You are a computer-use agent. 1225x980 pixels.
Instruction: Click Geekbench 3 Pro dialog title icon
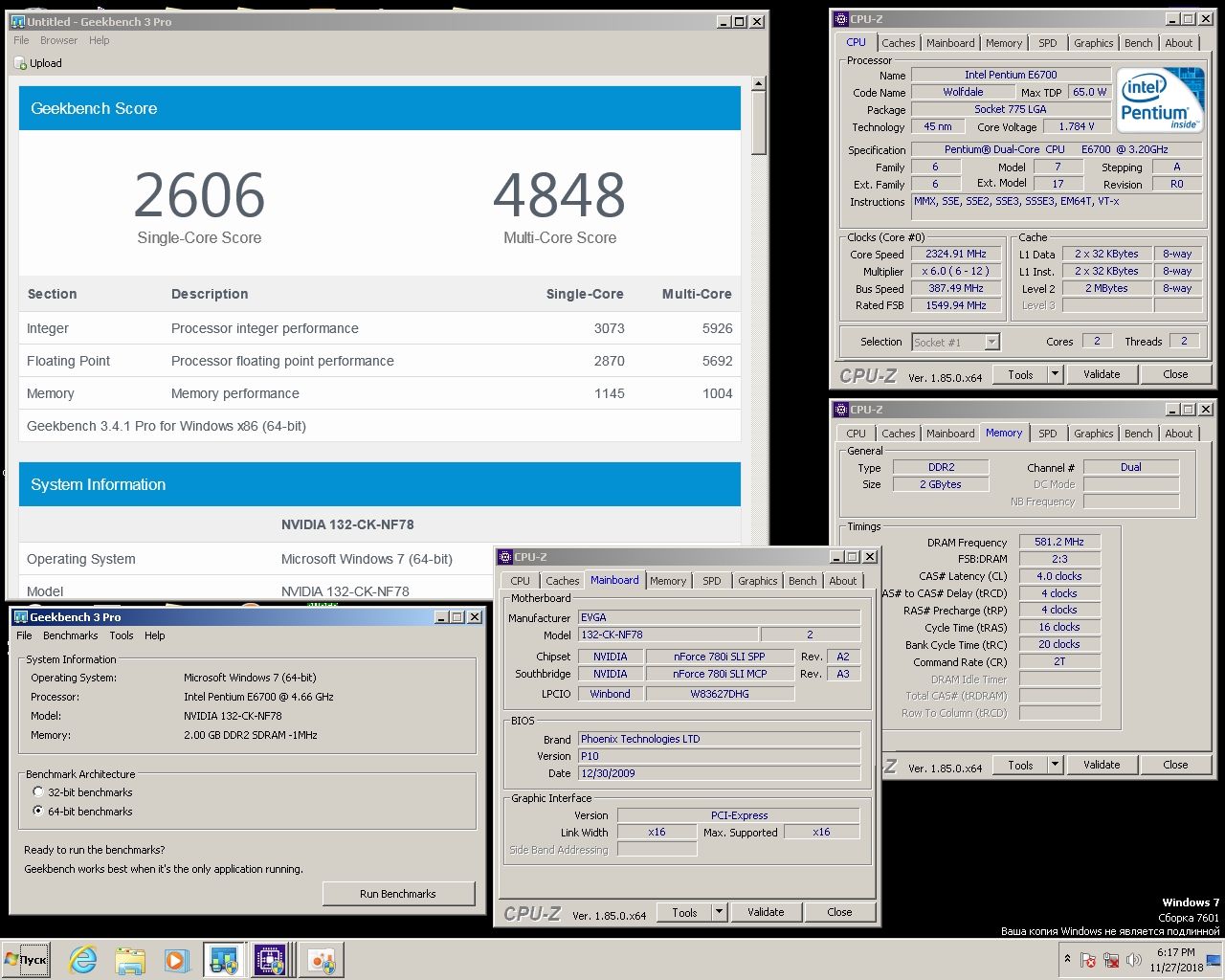[20, 617]
